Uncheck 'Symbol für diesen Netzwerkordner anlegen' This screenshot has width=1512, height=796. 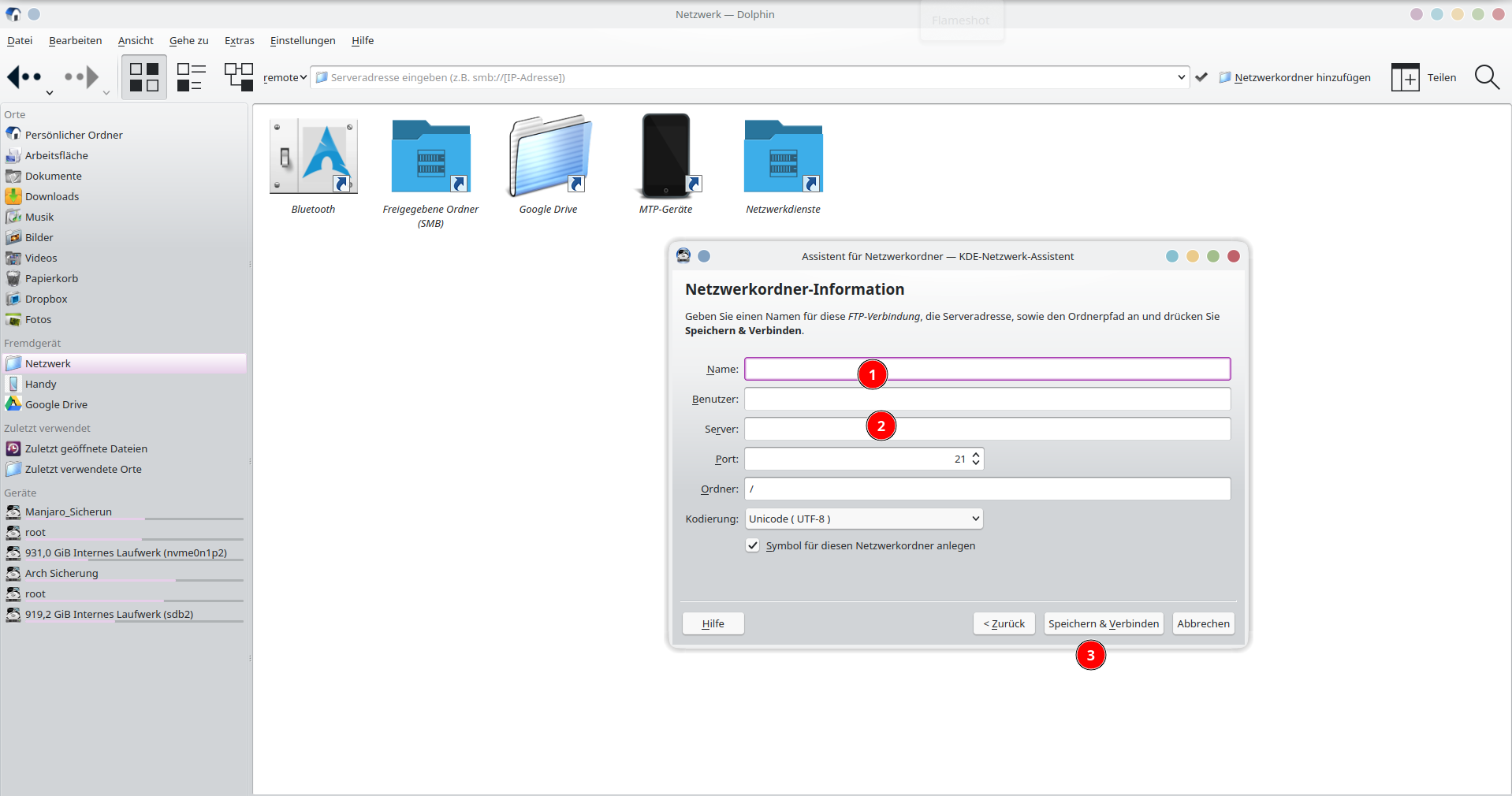coord(753,545)
